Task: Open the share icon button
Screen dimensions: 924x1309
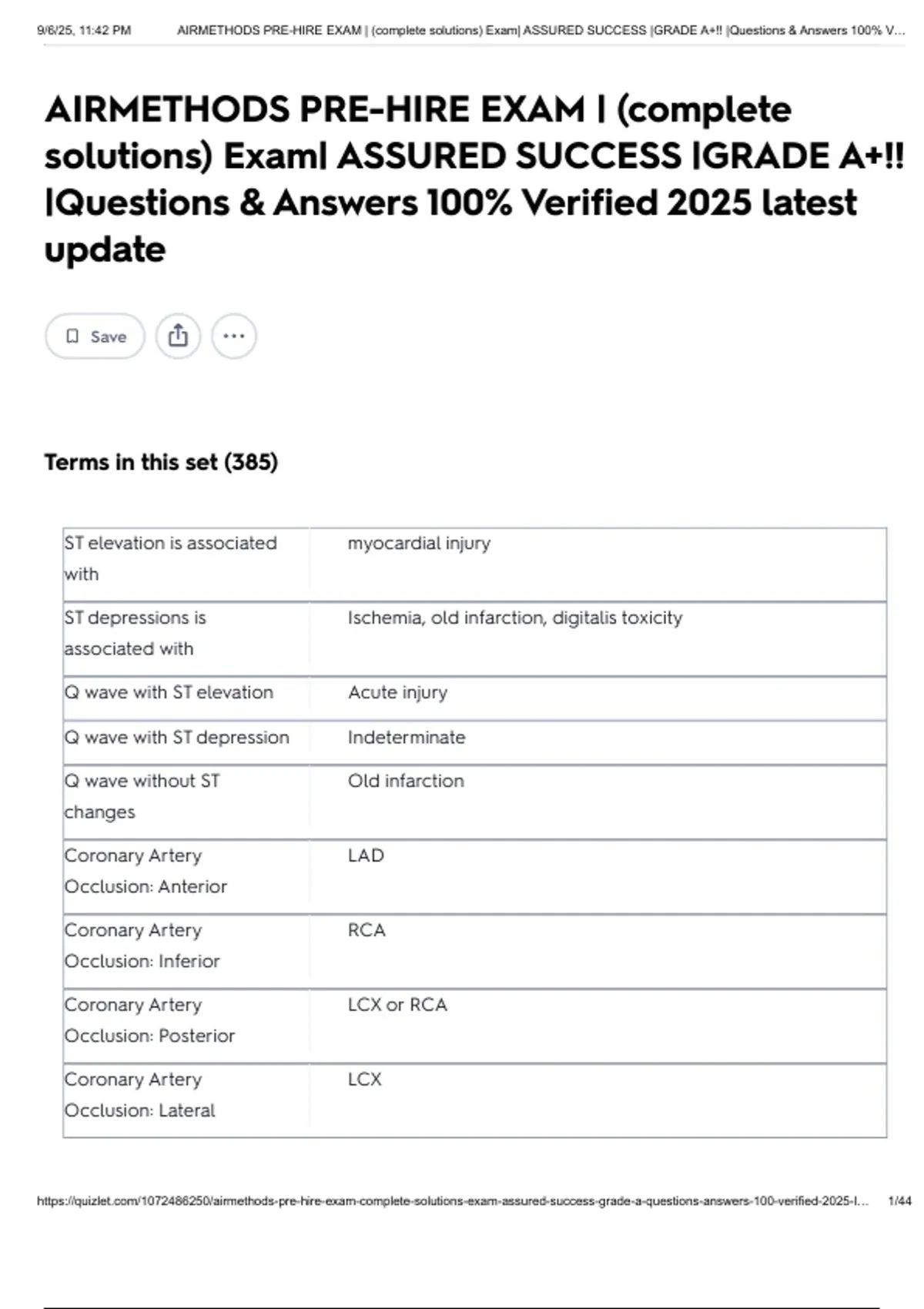Action: (178, 336)
